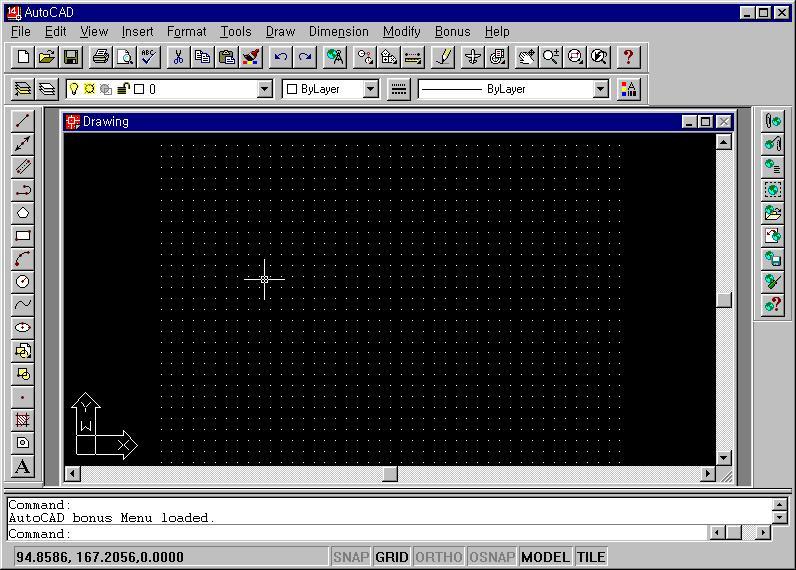Select the Point draw tool

[x=22, y=397]
